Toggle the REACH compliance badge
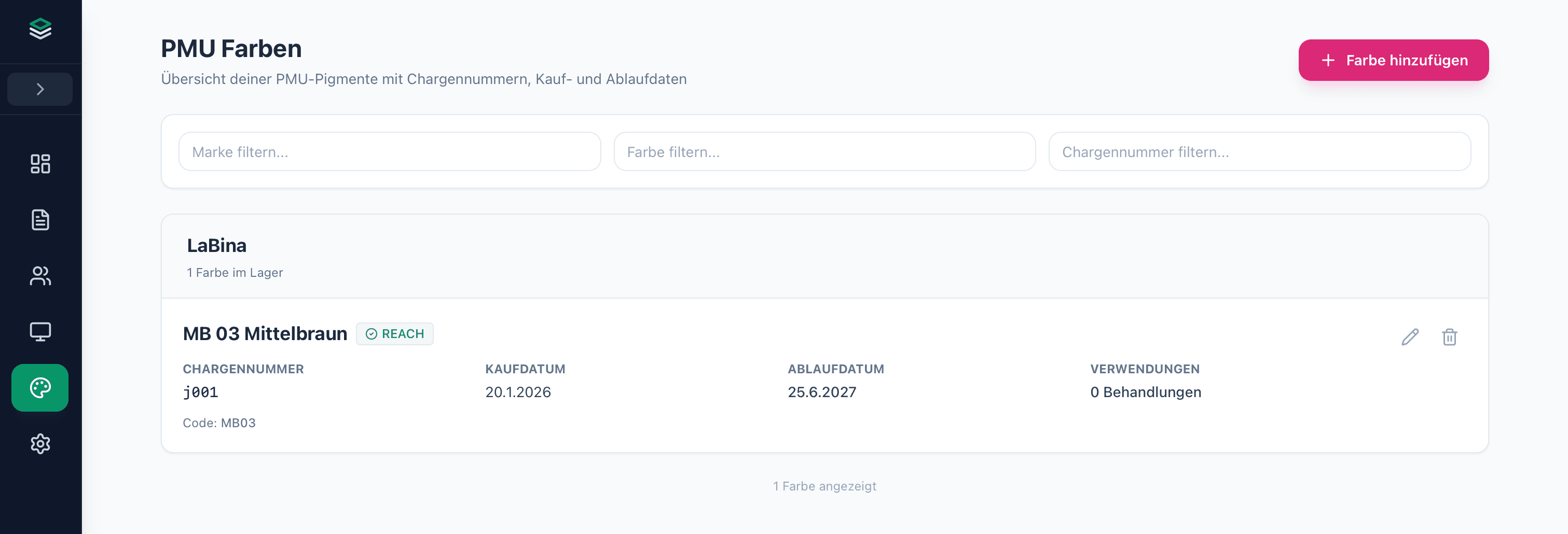 pyautogui.click(x=394, y=333)
